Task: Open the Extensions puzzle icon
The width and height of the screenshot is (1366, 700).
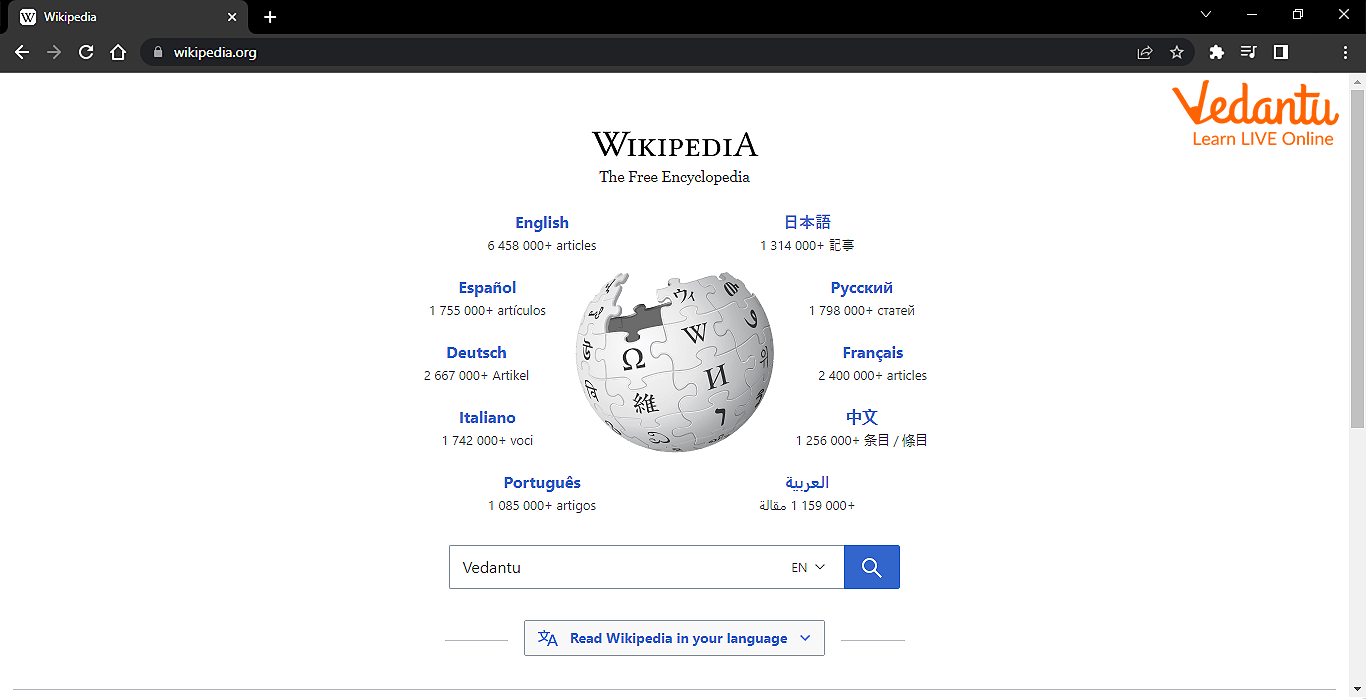Action: tap(1216, 52)
